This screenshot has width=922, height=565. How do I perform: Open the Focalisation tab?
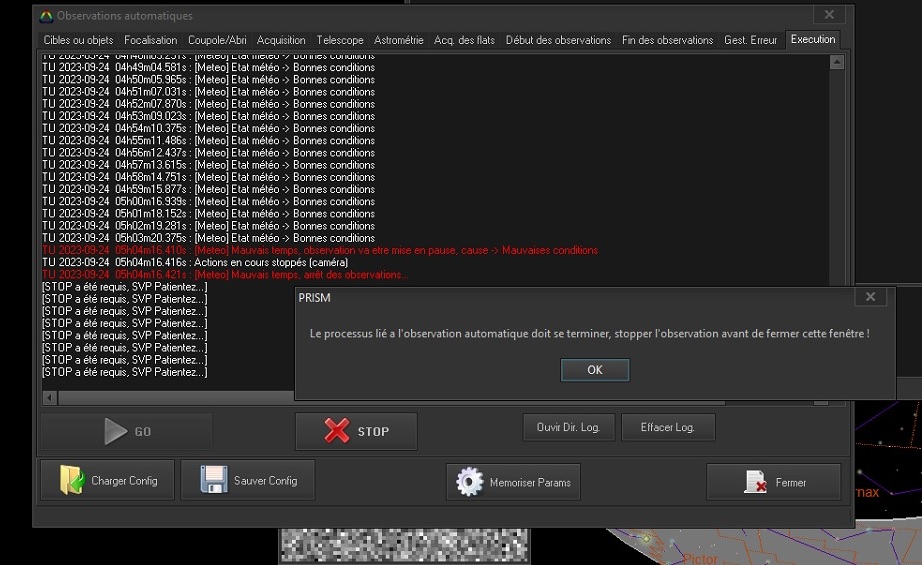[151, 40]
